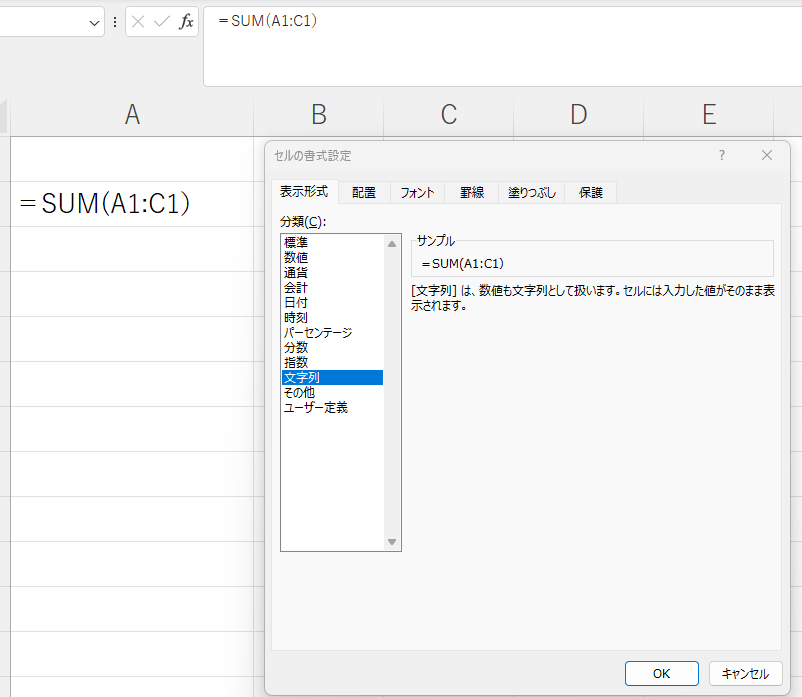Select ユーザー定義 in the category list
The image size is (802, 697).
[332, 408]
